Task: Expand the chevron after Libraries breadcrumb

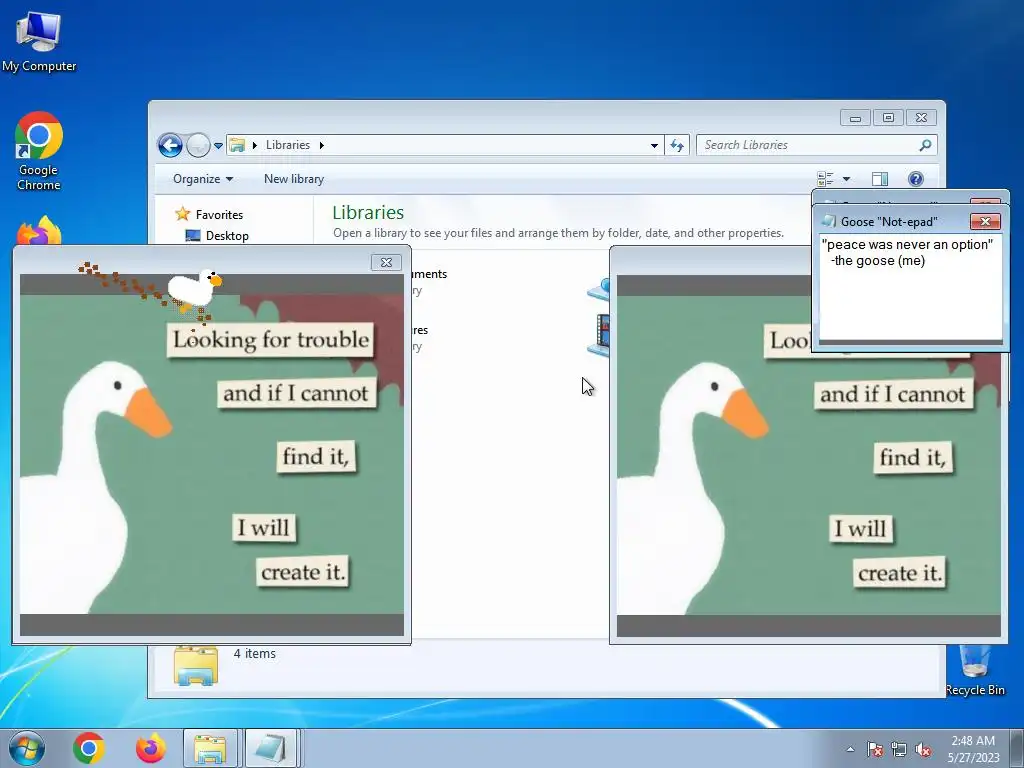Action: pos(321,145)
